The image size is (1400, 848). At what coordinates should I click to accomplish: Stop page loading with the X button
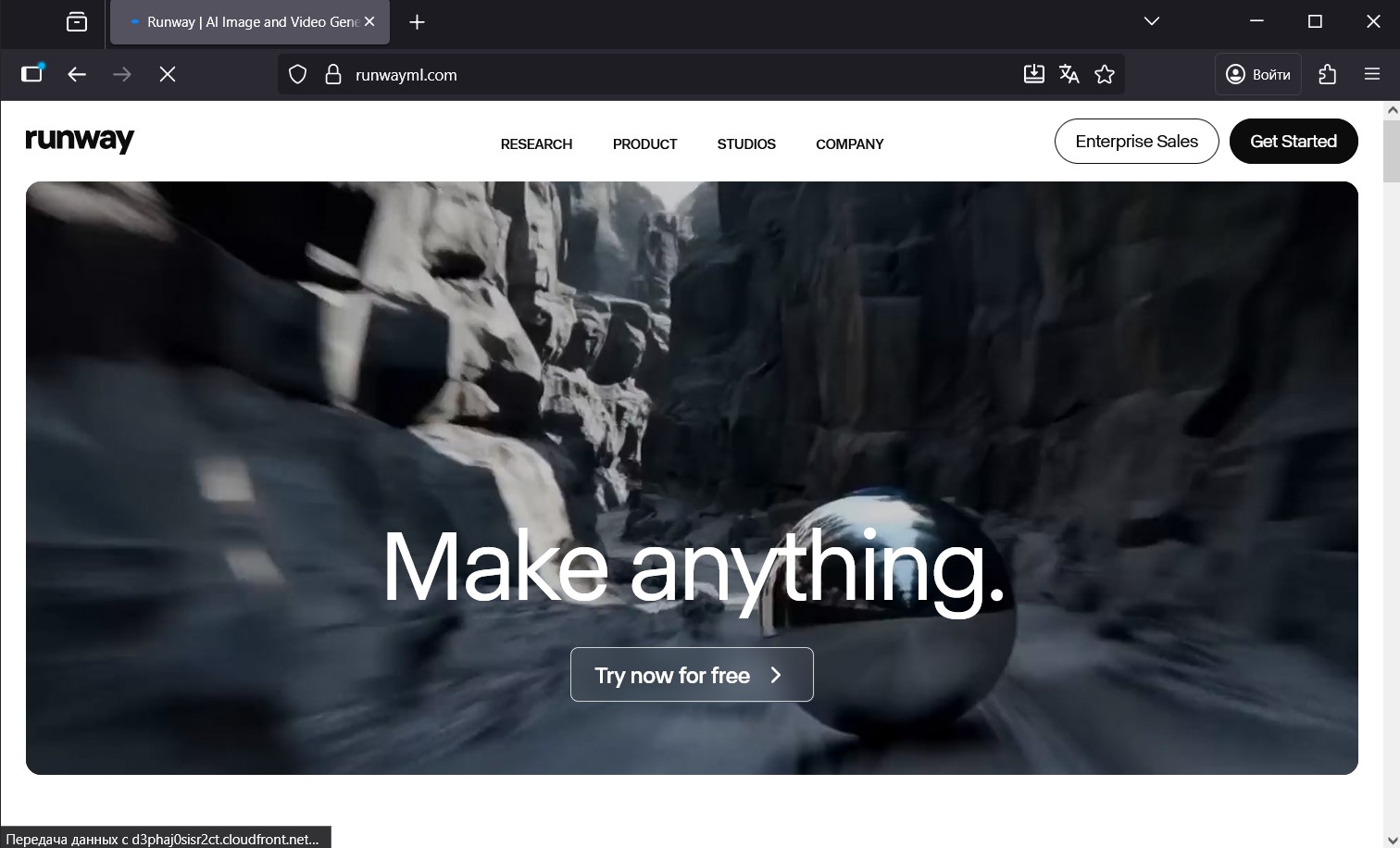168,75
